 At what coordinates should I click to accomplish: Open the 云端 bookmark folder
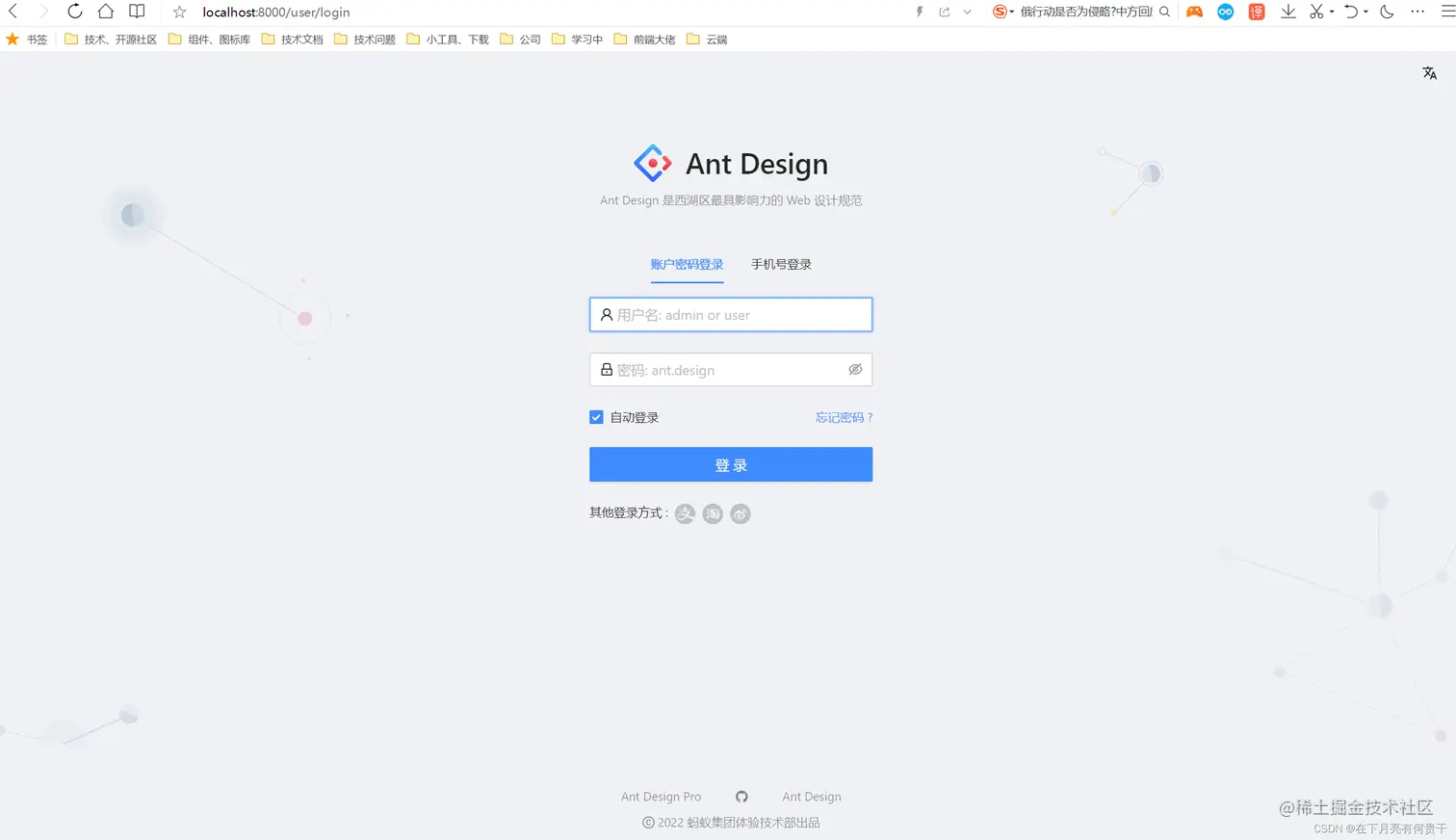click(707, 39)
